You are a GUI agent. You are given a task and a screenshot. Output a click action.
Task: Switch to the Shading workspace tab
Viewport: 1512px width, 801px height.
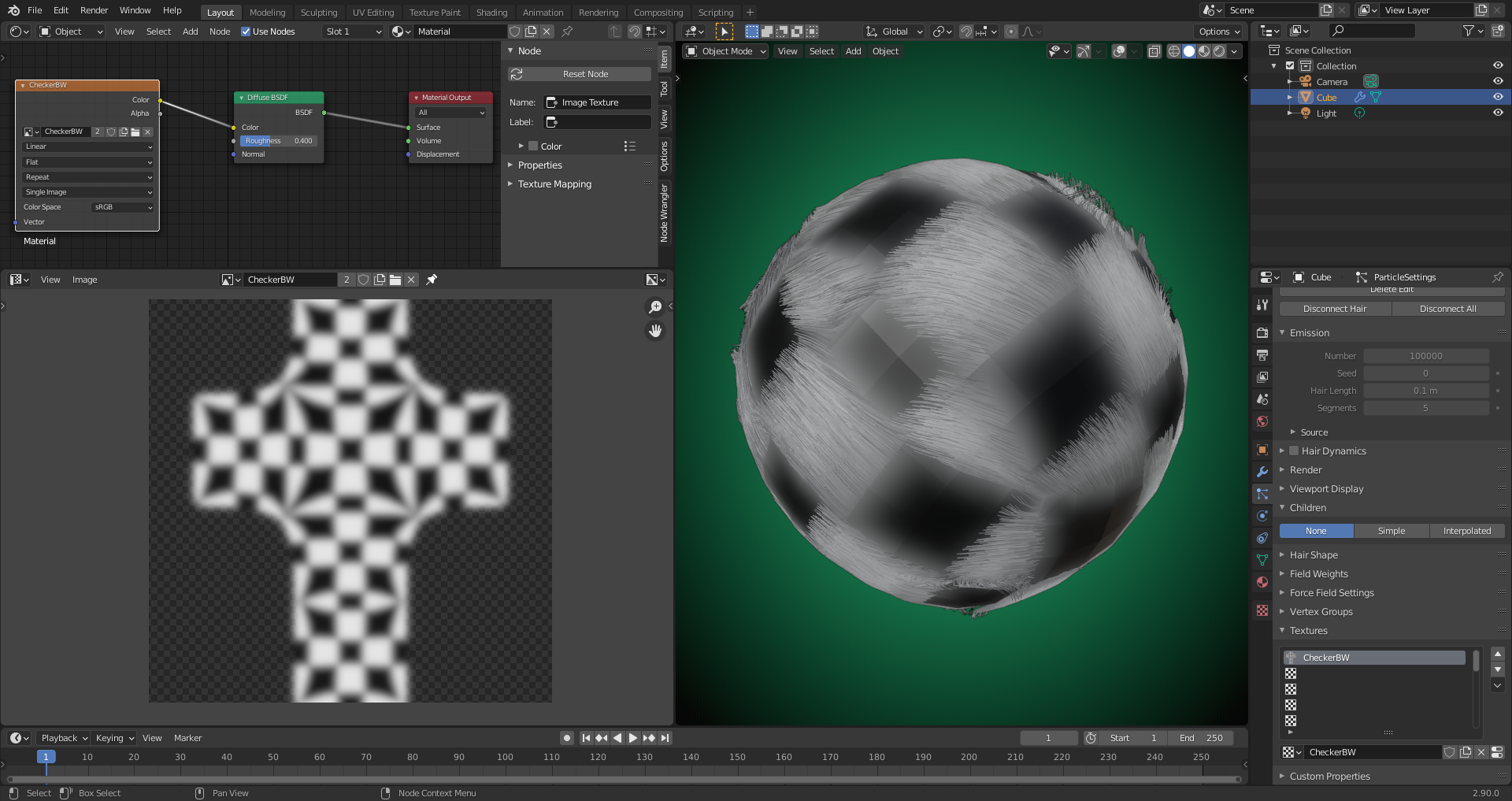(x=491, y=13)
